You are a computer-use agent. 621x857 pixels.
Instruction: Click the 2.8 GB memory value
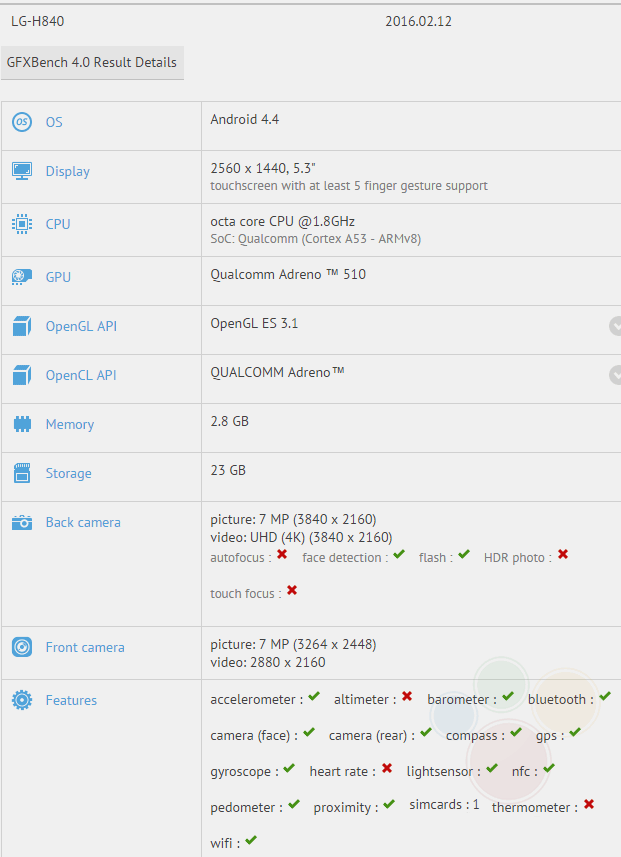[230, 421]
